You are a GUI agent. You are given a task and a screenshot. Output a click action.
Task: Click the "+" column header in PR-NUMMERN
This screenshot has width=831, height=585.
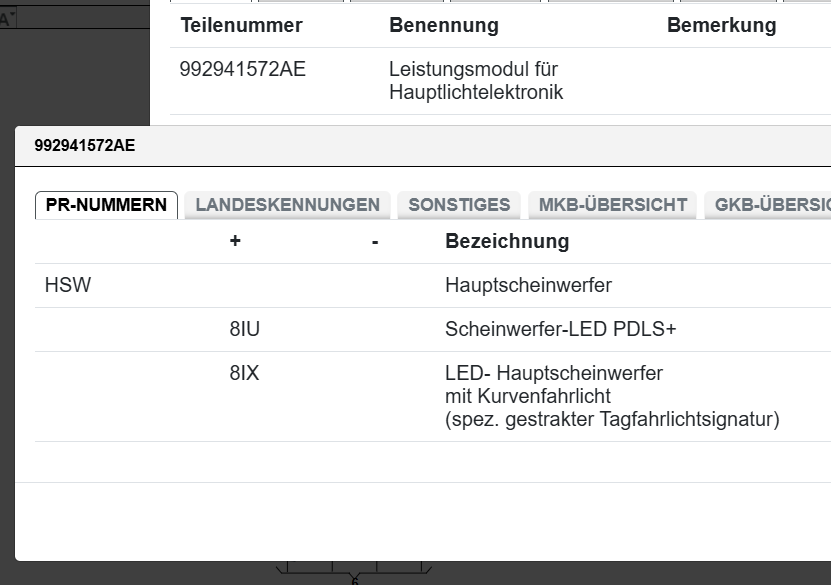tap(234, 241)
